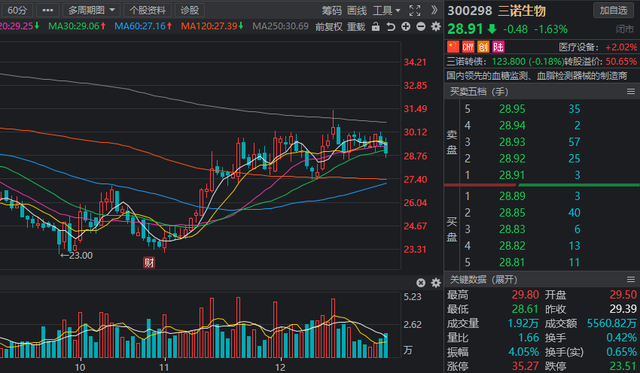
Task: Click the fullscreen expand chart icon
Action: (x=414, y=11)
